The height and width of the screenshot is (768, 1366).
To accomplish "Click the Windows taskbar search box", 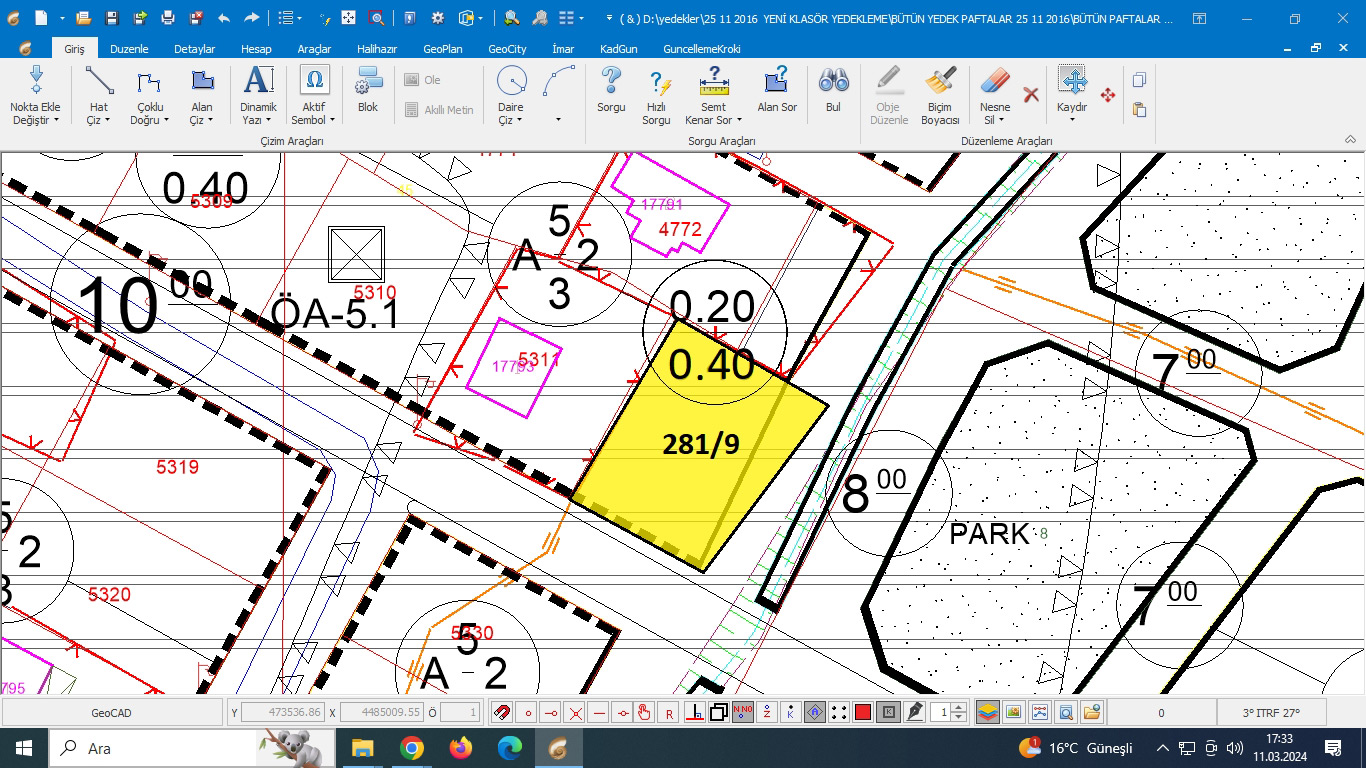I will tap(150, 748).
